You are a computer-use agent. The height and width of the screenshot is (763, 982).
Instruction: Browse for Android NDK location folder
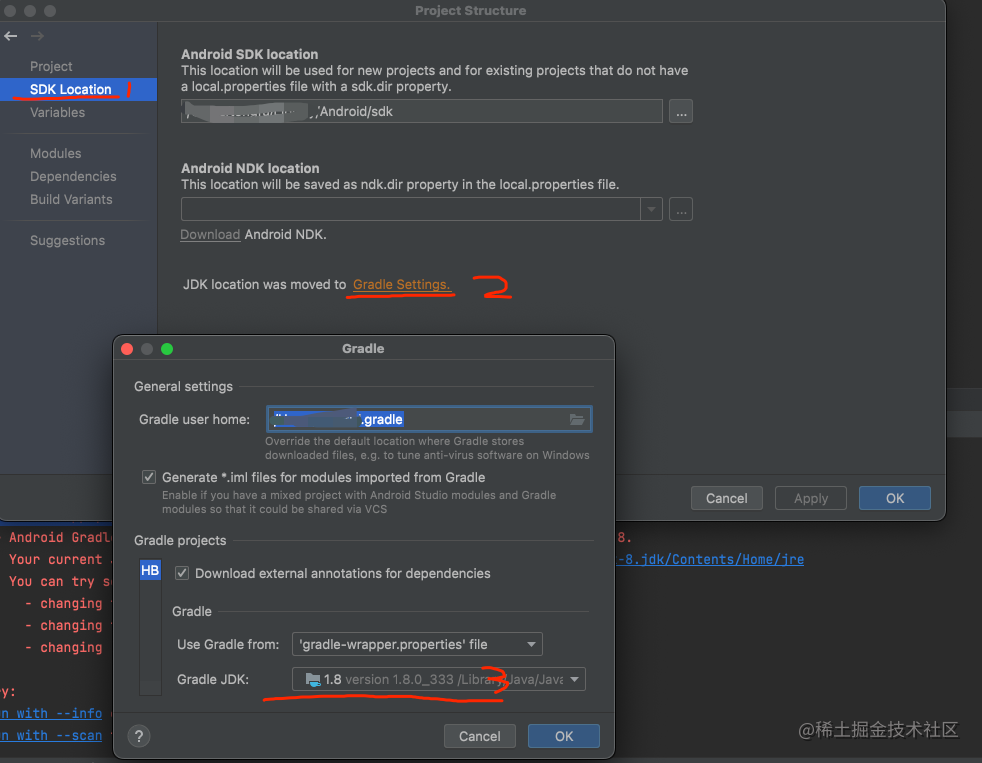(x=681, y=209)
